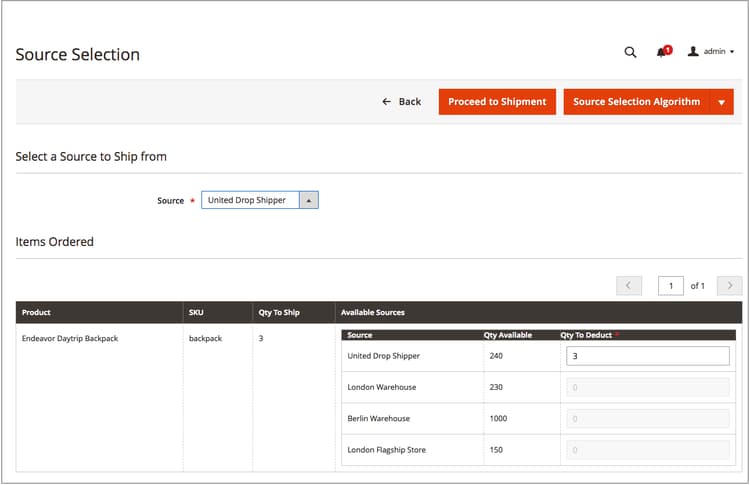The image size is (750, 485).
Task: Sort by SKU column header
Action: click(x=218, y=312)
